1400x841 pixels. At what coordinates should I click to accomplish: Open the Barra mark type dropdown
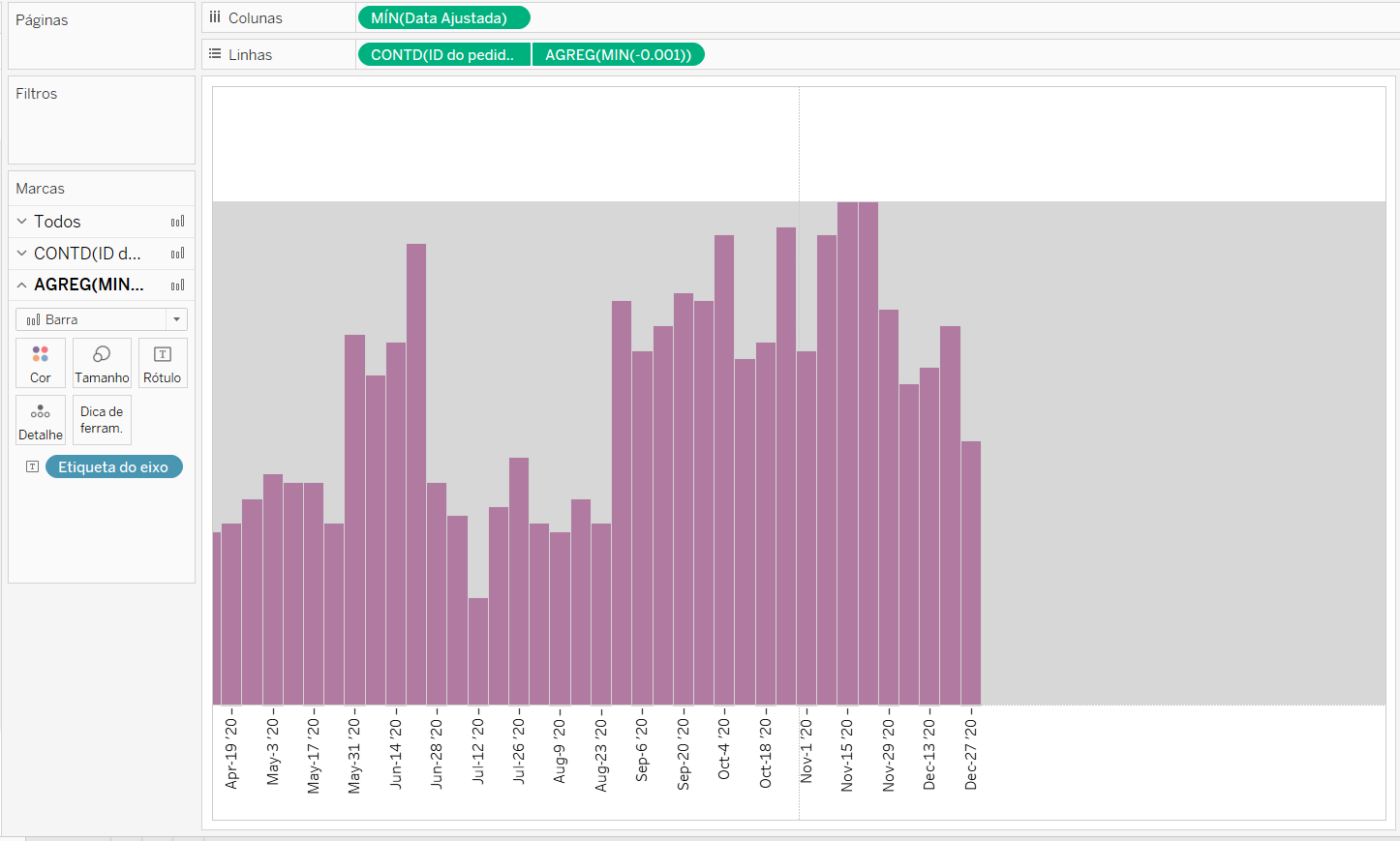pos(102,319)
